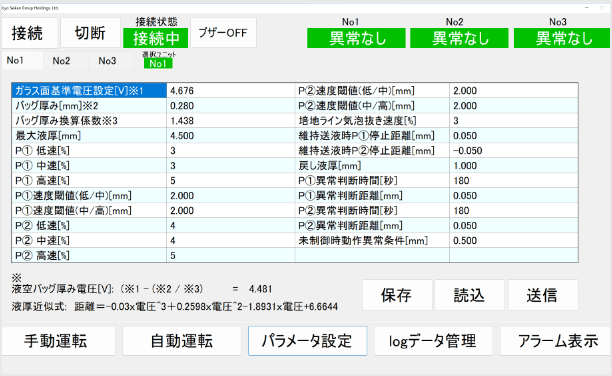Select the P①速度閾値(低/中)[mm] row label
The image size is (612, 376).
[89, 196]
